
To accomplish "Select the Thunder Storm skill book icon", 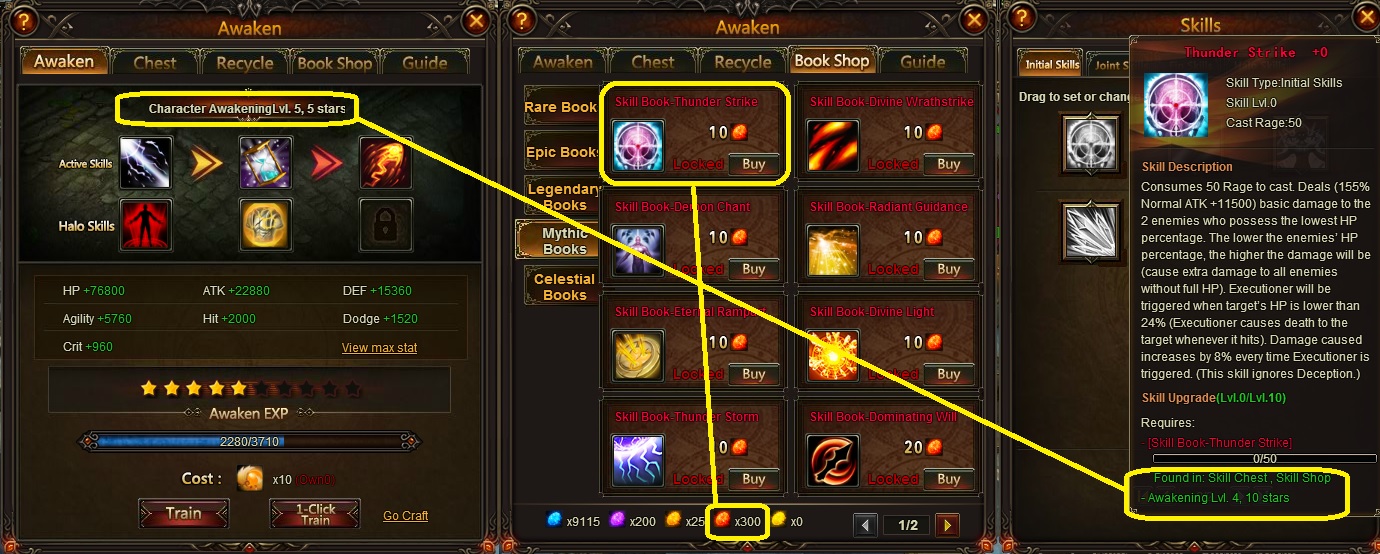I will (638, 461).
